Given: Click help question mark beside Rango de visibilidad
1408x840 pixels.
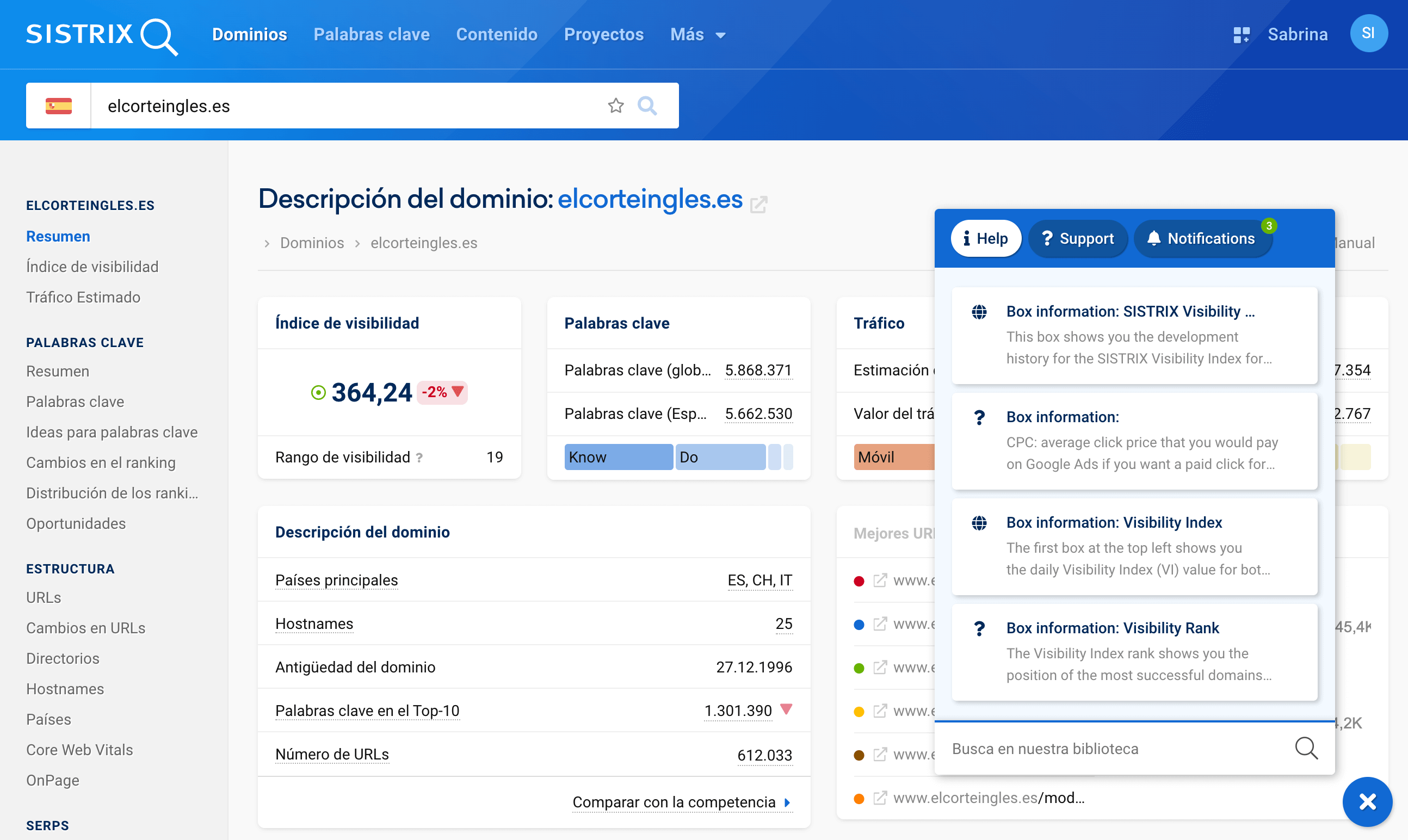Looking at the screenshot, I should [419, 458].
